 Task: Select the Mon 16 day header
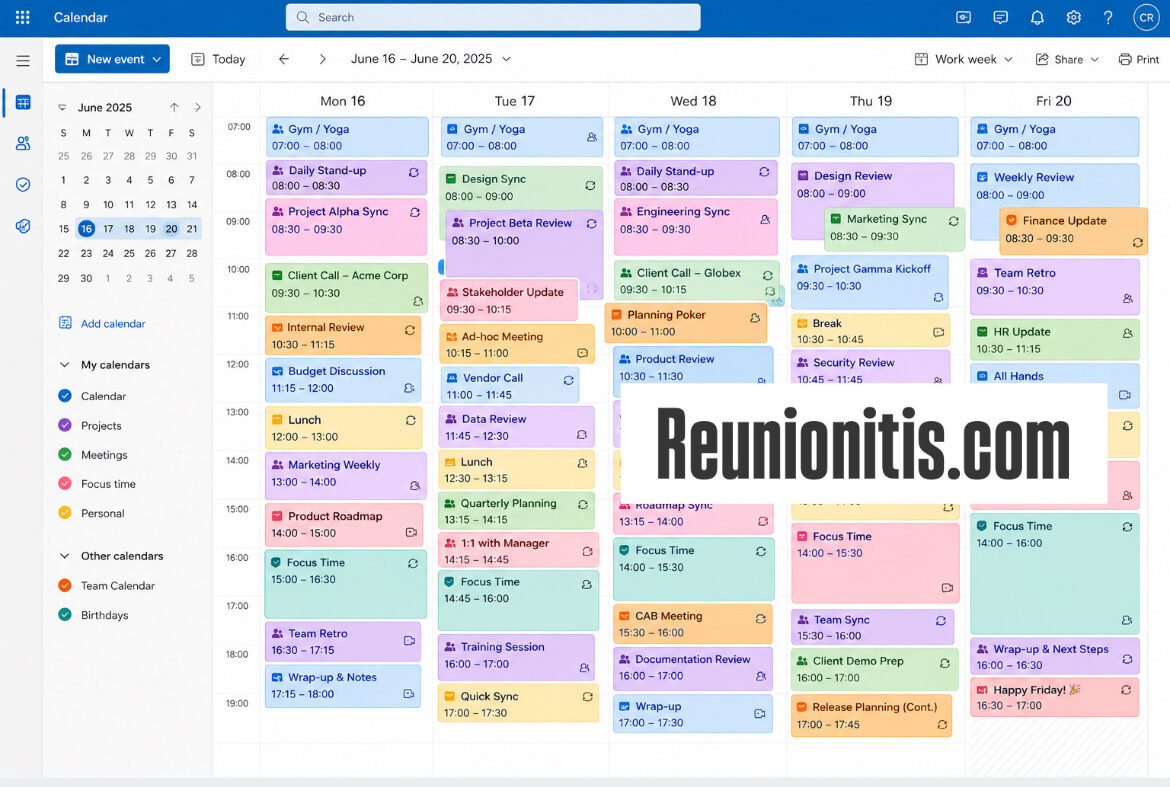[x=342, y=101]
